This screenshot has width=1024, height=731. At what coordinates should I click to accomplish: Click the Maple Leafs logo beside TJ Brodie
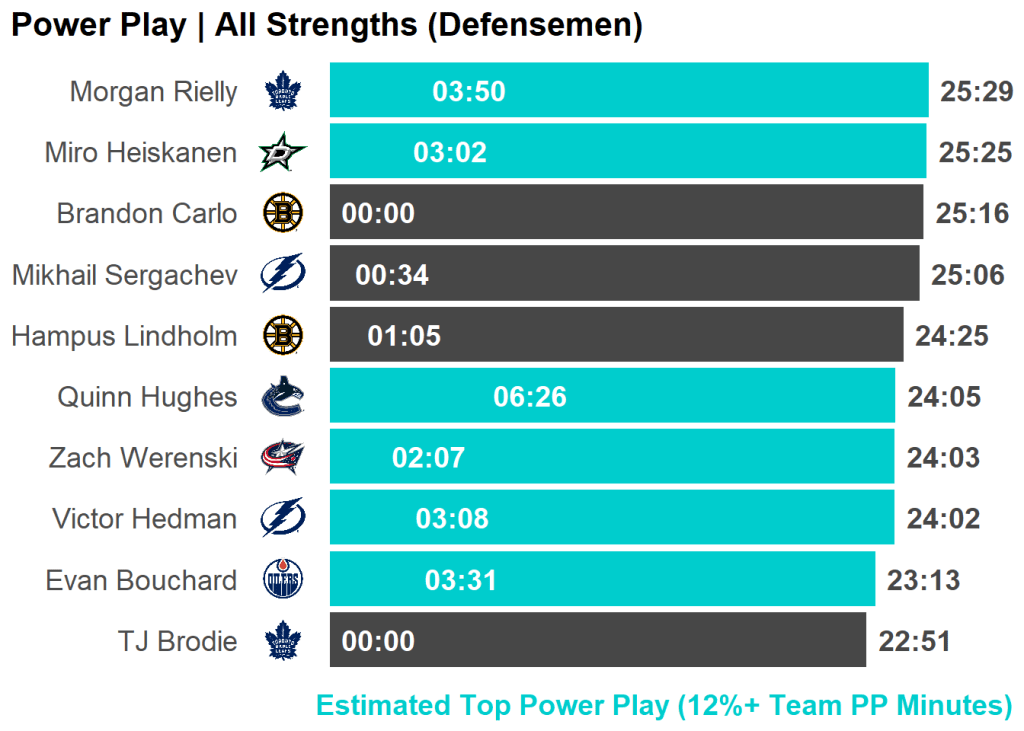(x=283, y=641)
